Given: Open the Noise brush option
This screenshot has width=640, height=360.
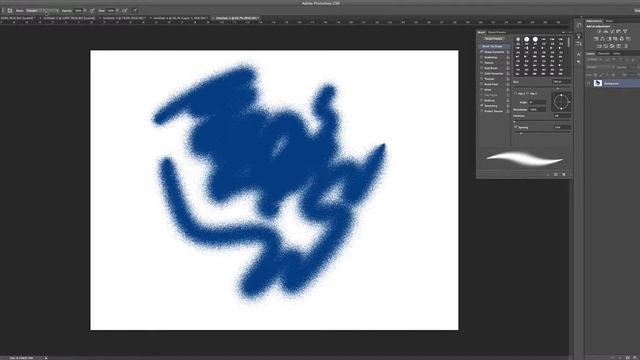Looking at the screenshot, I should [x=487, y=90].
